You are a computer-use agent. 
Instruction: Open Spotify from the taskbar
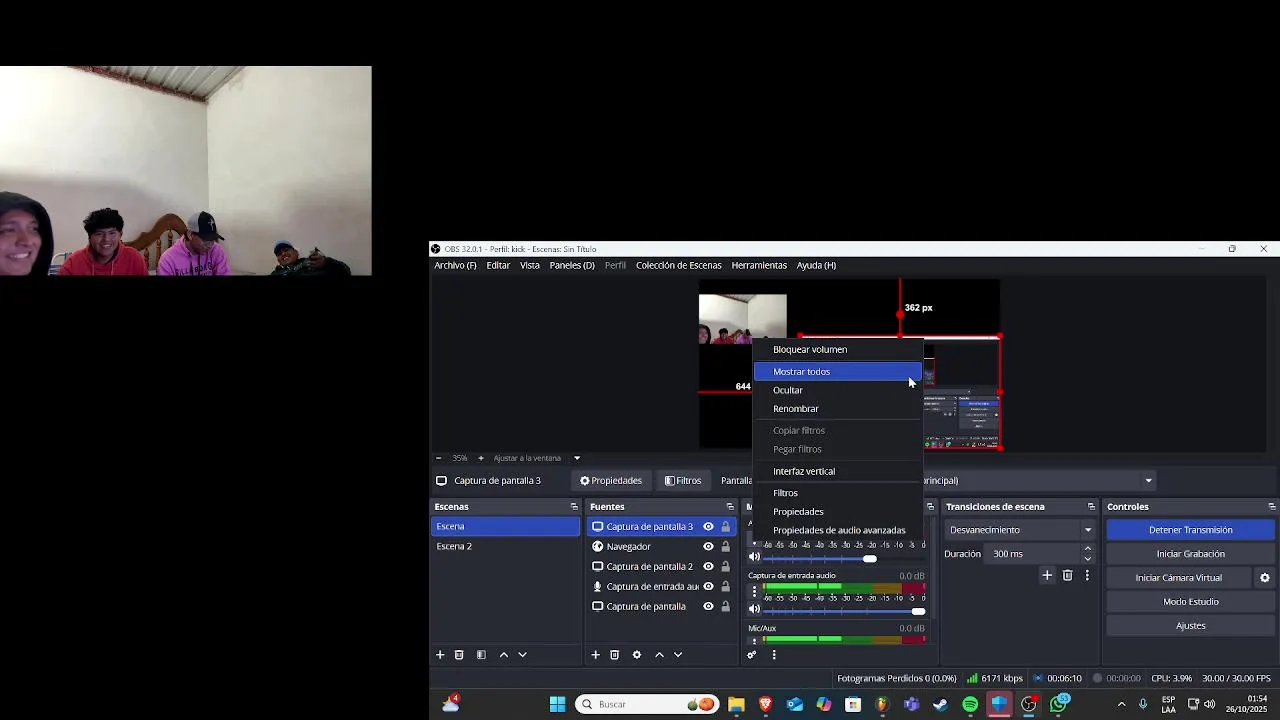pyautogui.click(x=970, y=704)
